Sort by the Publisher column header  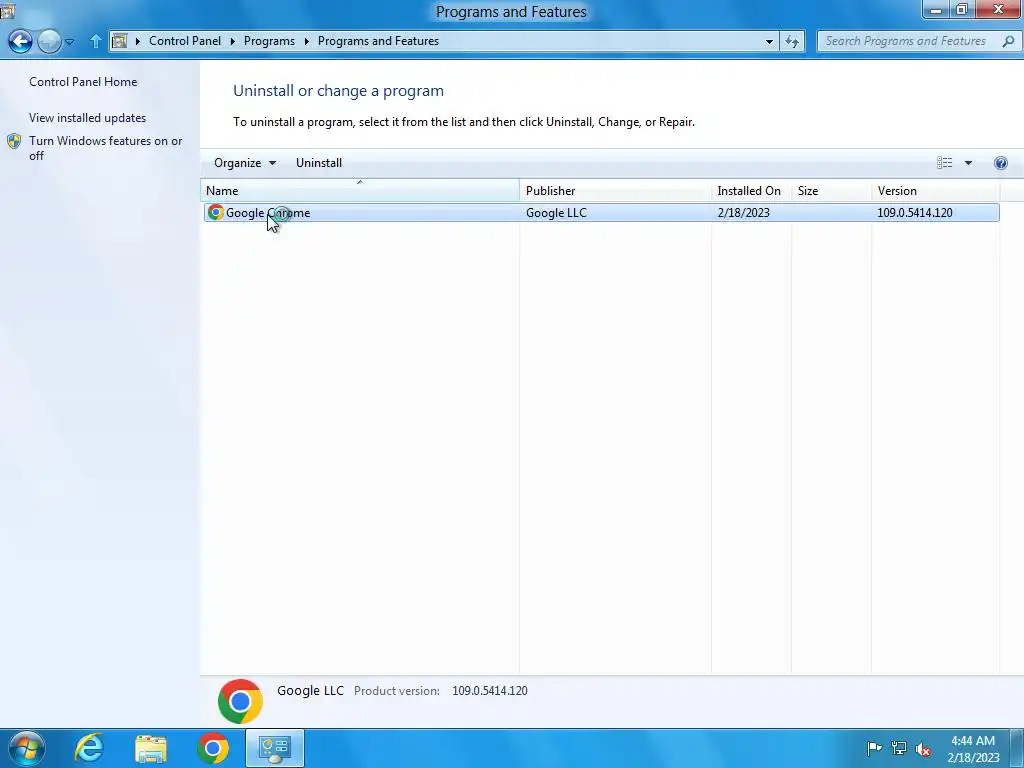coord(615,191)
